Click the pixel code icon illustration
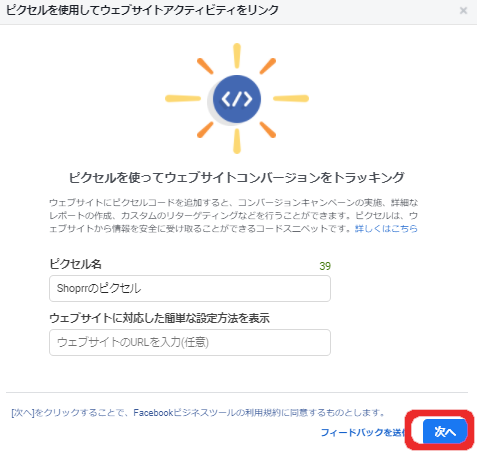The image size is (477, 452). click(237, 99)
